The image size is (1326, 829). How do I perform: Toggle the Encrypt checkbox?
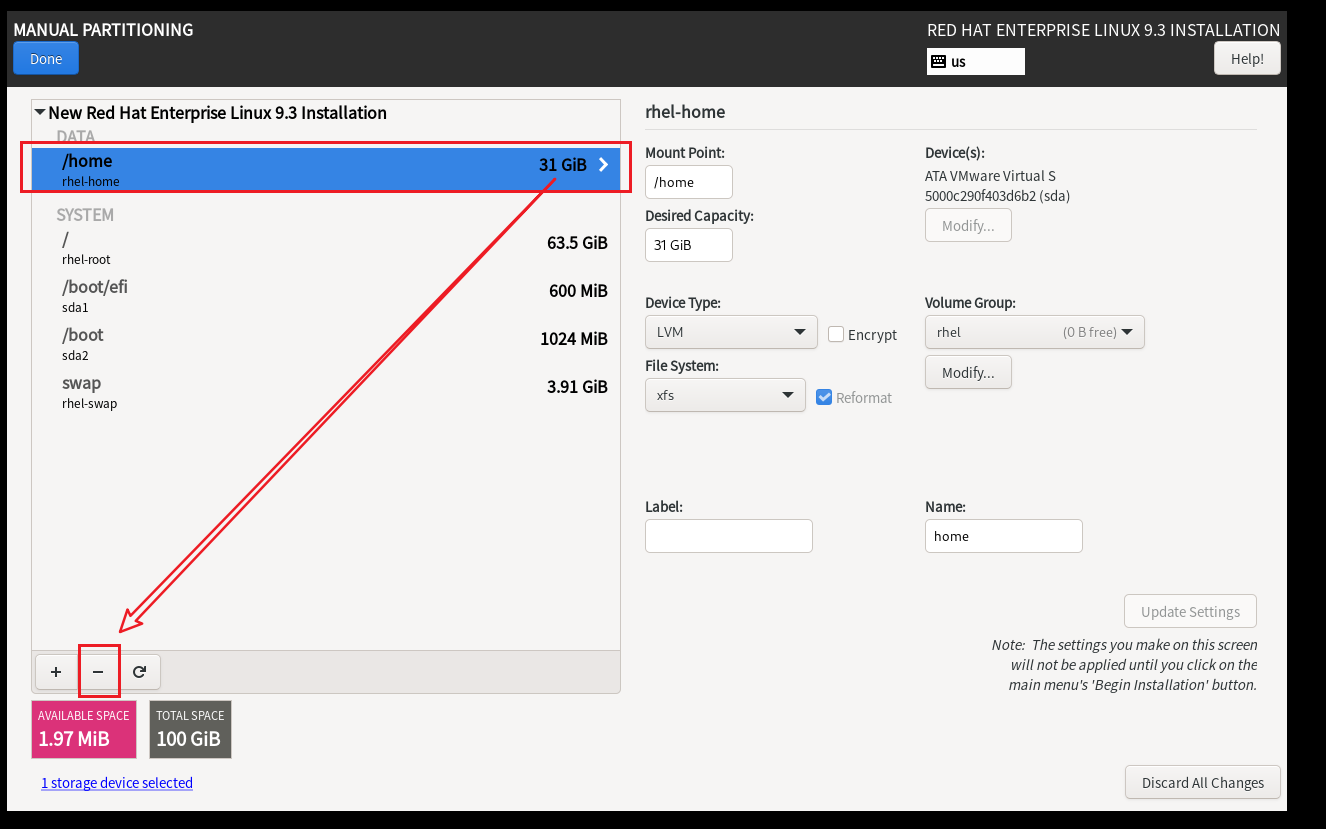coord(836,335)
